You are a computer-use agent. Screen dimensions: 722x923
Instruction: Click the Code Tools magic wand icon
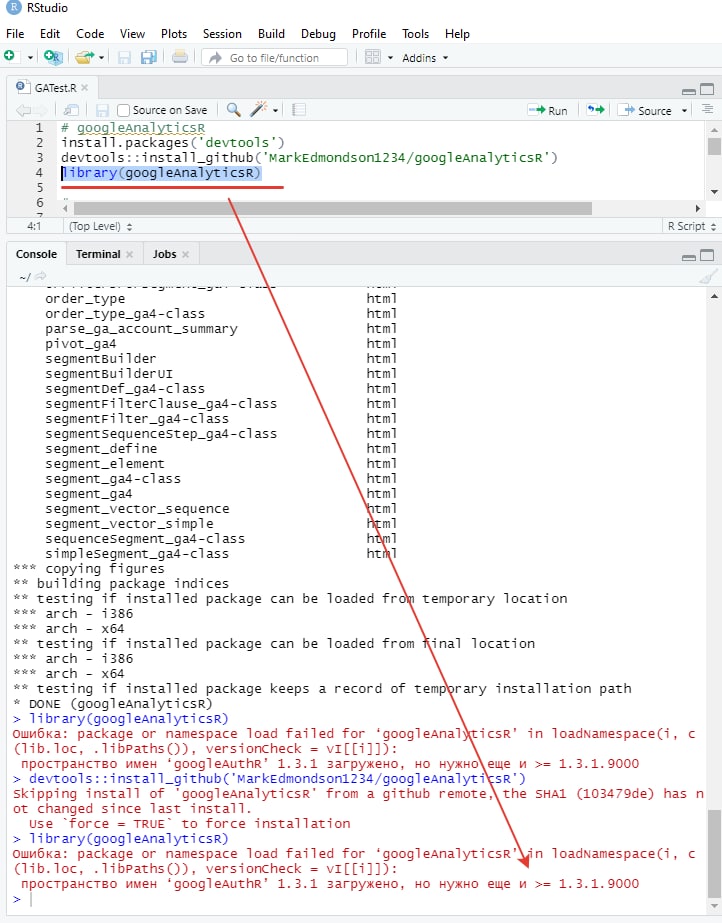[x=259, y=109]
